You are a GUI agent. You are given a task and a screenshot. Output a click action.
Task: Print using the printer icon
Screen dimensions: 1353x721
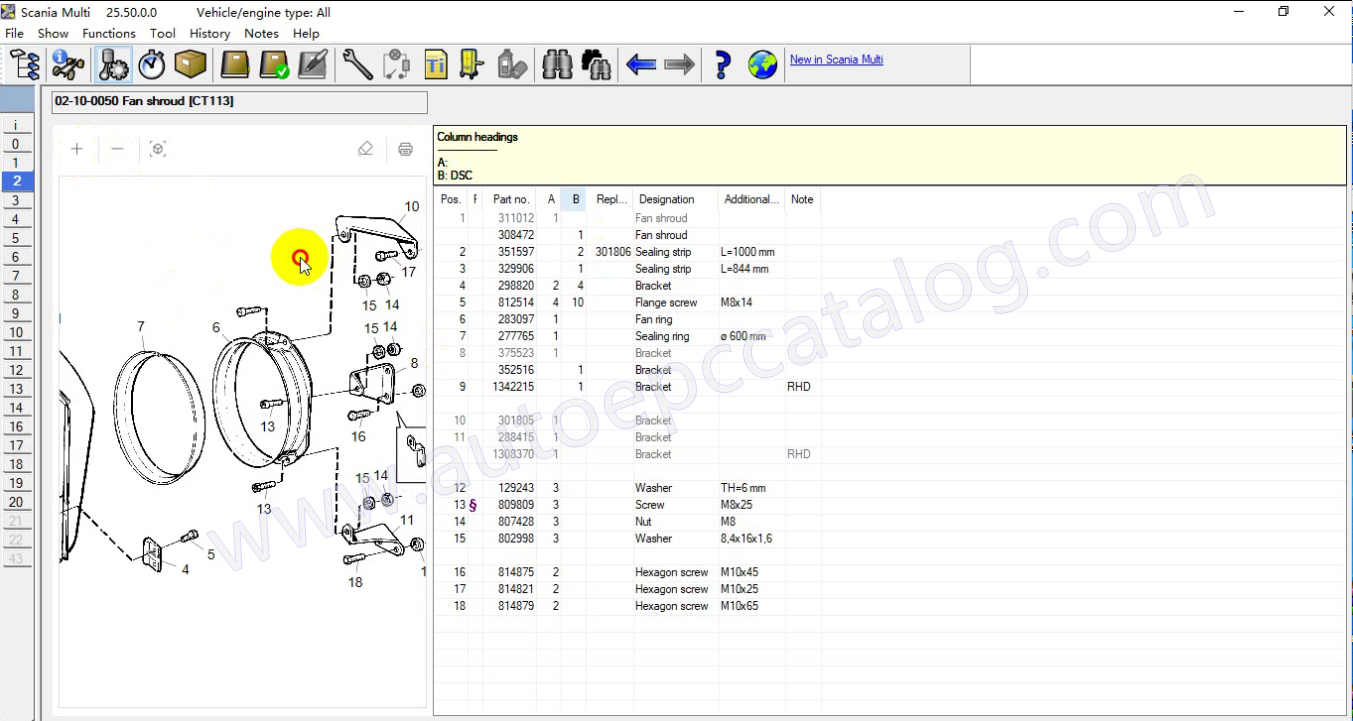[405, 149]
